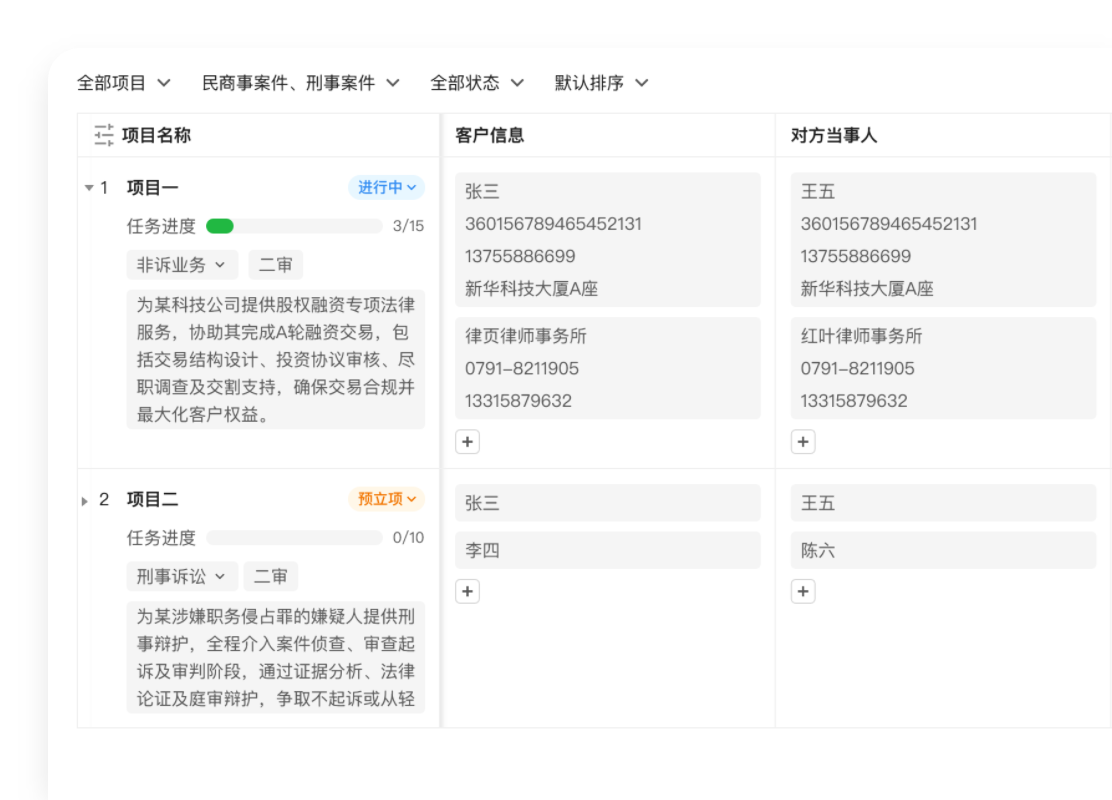This screenshot has height=800, width=1112.
Task: Click customer 张三 in 项目二
Action: 608,503
